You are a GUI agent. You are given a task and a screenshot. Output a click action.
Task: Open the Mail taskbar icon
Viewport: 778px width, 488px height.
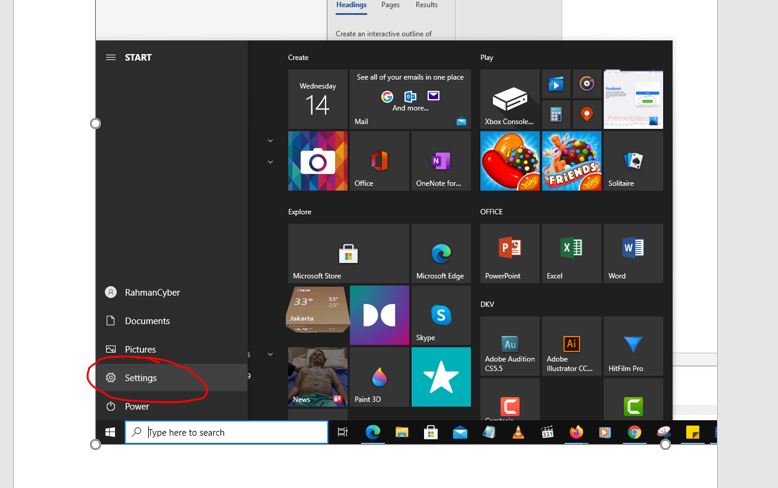coord(460,432)
